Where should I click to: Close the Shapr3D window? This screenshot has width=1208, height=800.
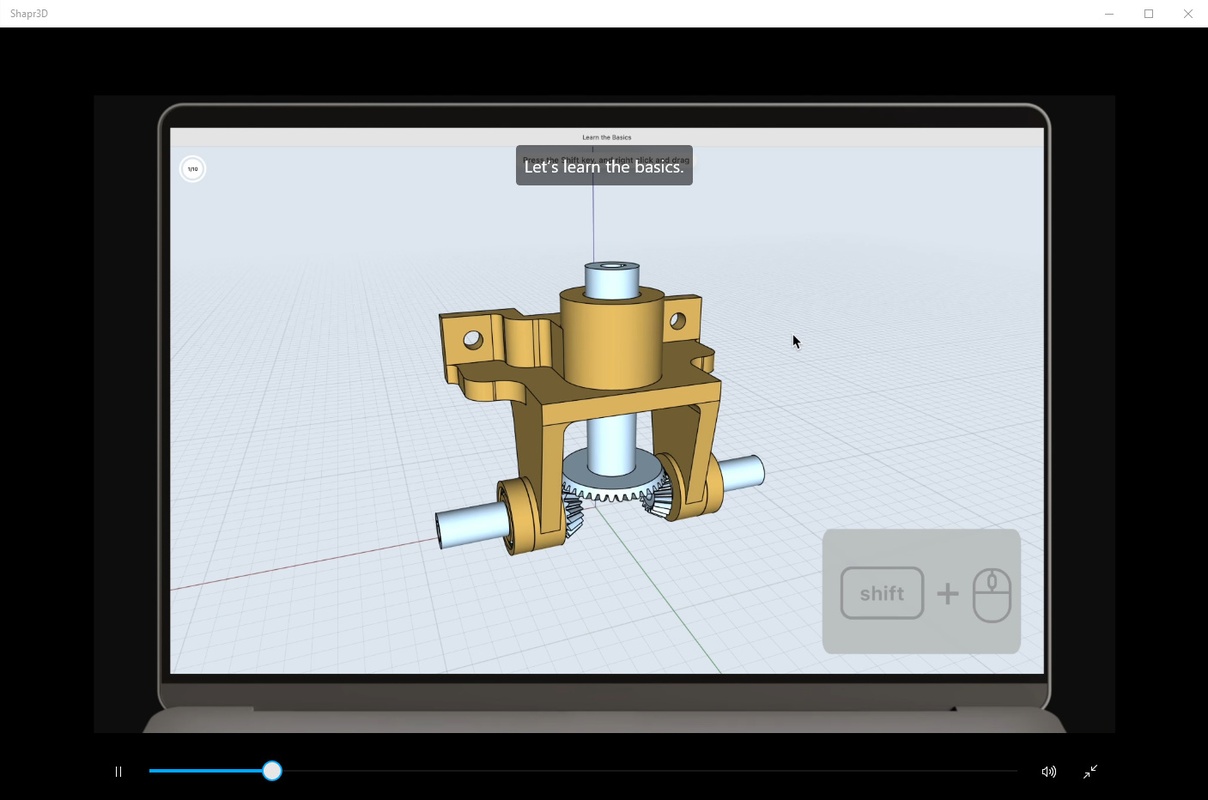coord(1188,14)
